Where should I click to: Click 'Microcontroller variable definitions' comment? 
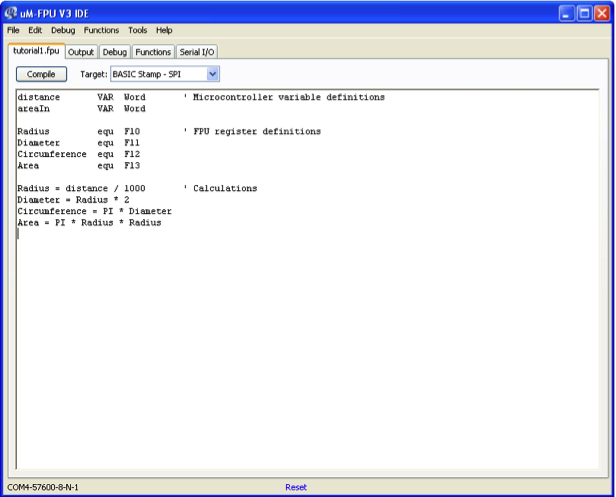point(289,97)
